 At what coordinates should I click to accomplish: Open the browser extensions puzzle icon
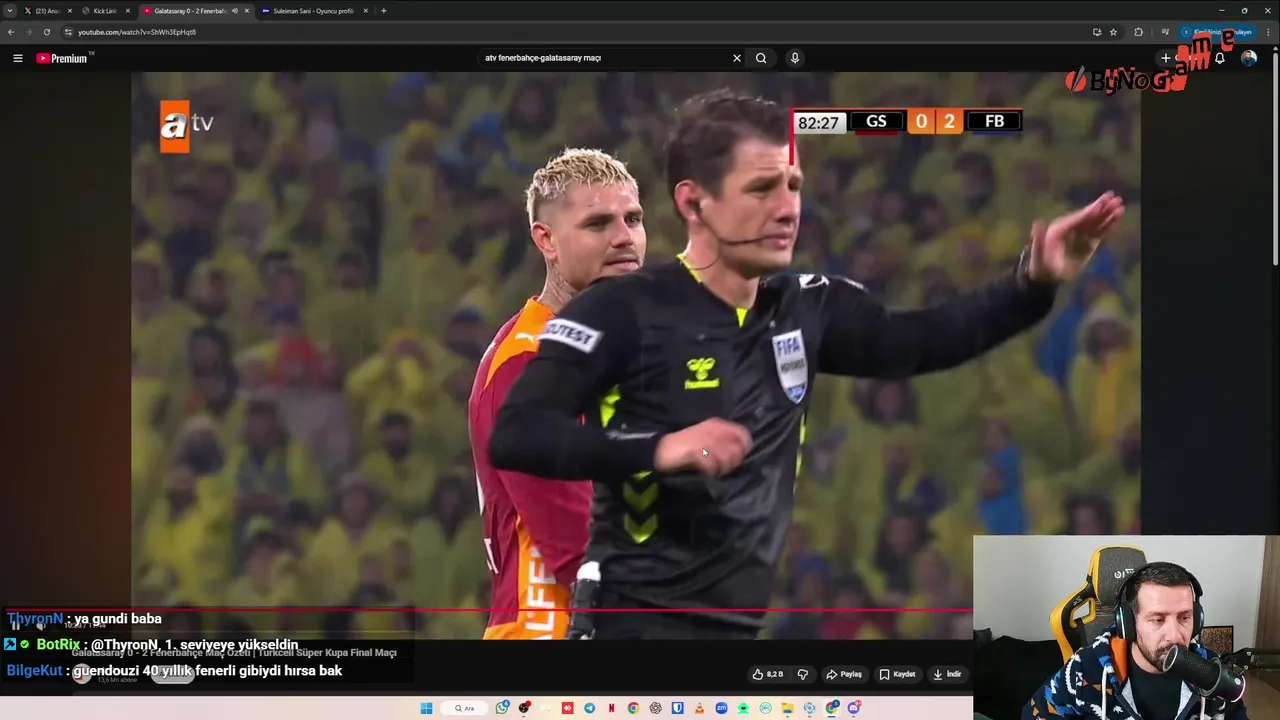[1139, 32]
